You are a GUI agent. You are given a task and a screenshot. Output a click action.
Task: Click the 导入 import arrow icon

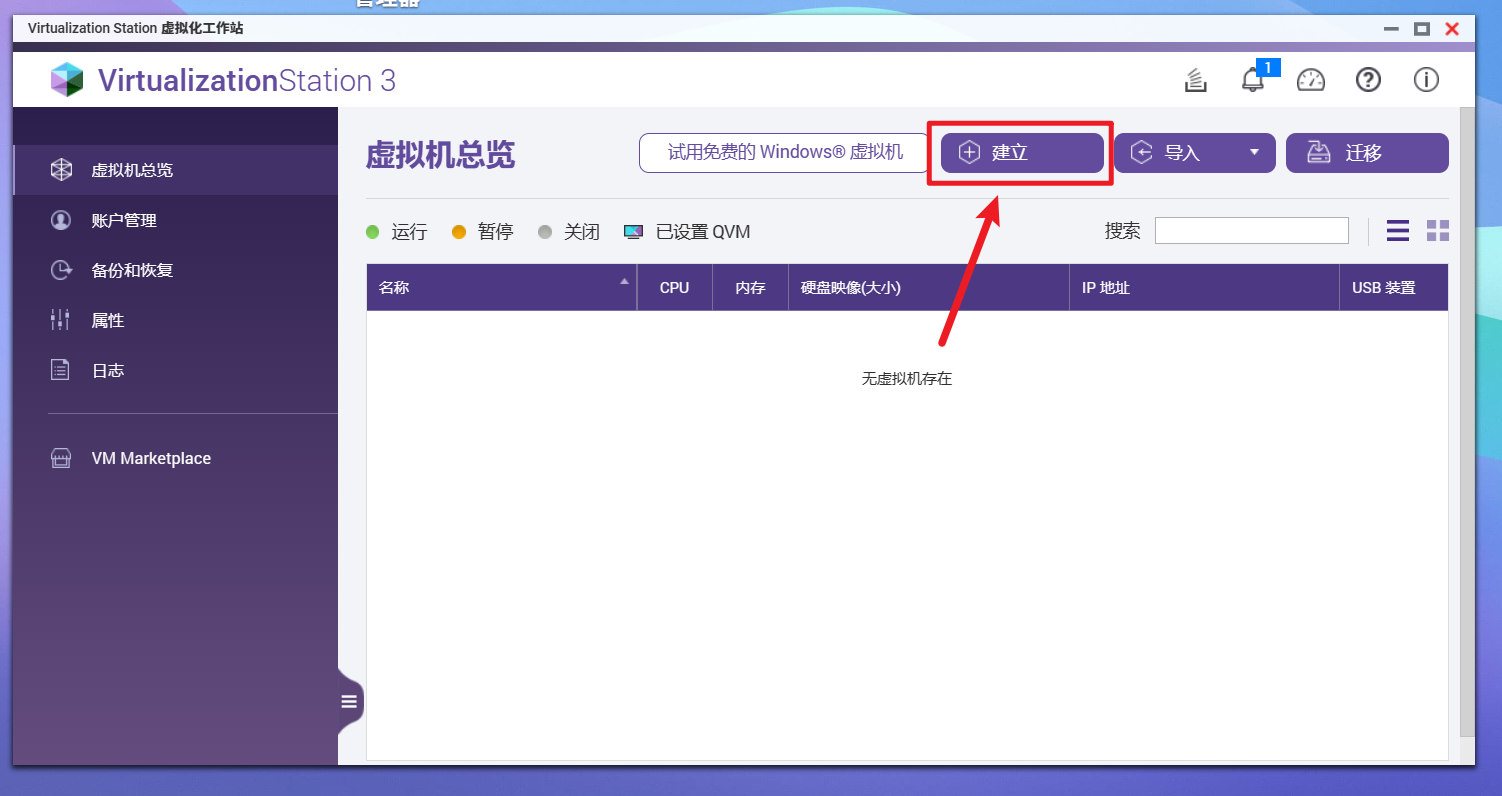coord(1141,153)
